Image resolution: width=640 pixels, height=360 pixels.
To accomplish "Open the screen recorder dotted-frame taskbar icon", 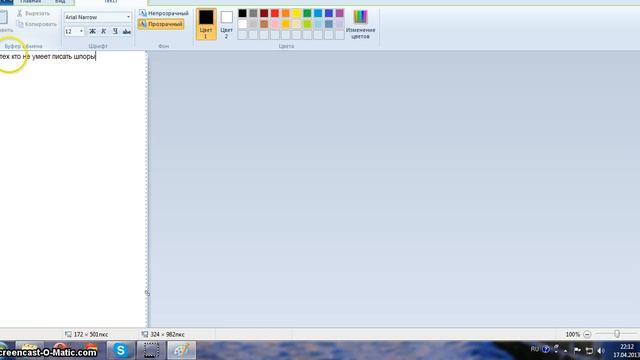I will tap(151, 351).
